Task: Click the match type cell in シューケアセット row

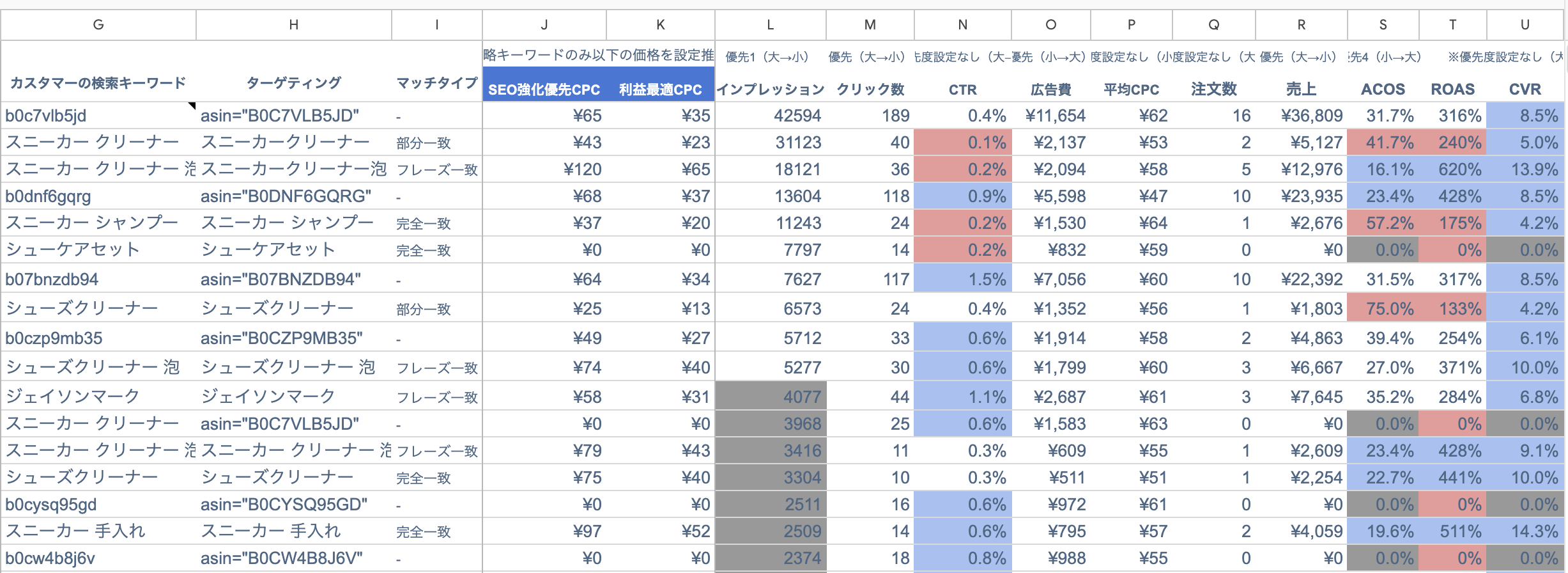Action: pyautogui.click(x=437, y=250)
